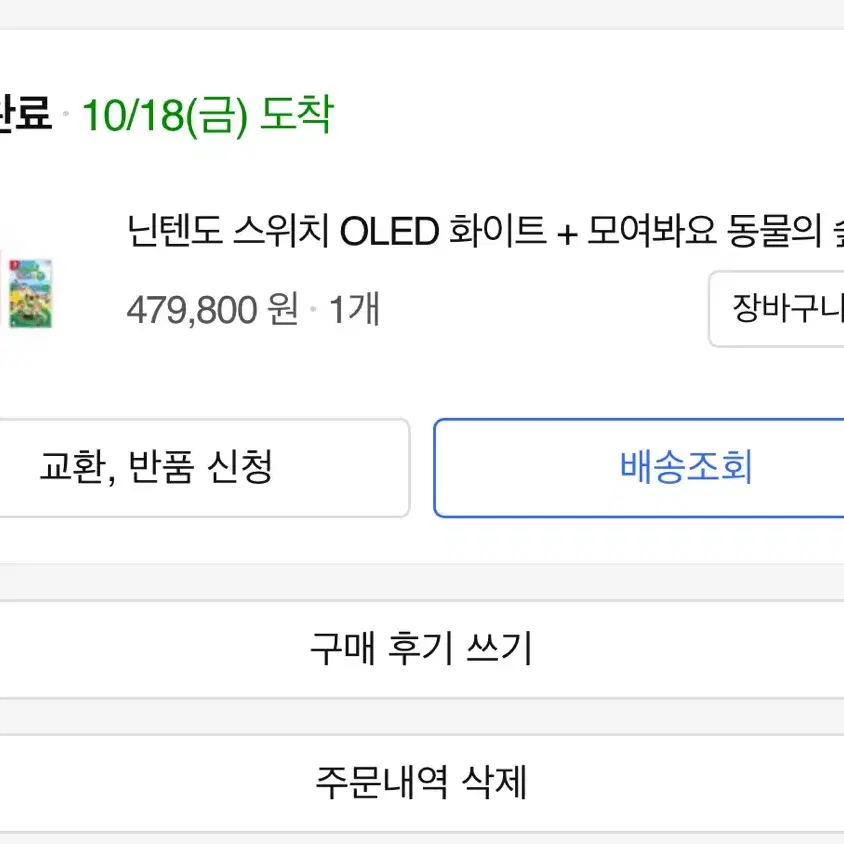Click the 1개 quantity text
The height and width of the screenshot is (844, 844).
coord(354,309)
